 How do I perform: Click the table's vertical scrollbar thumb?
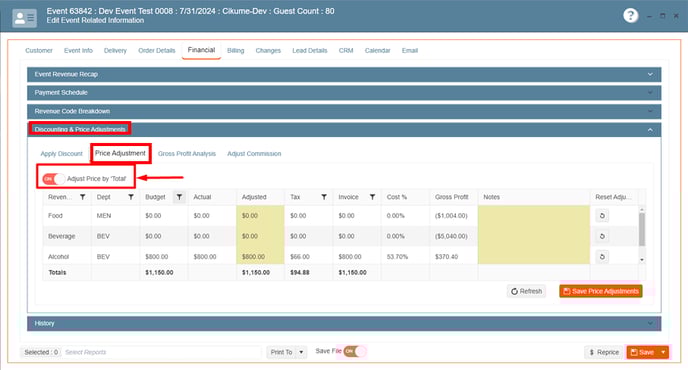641,230
